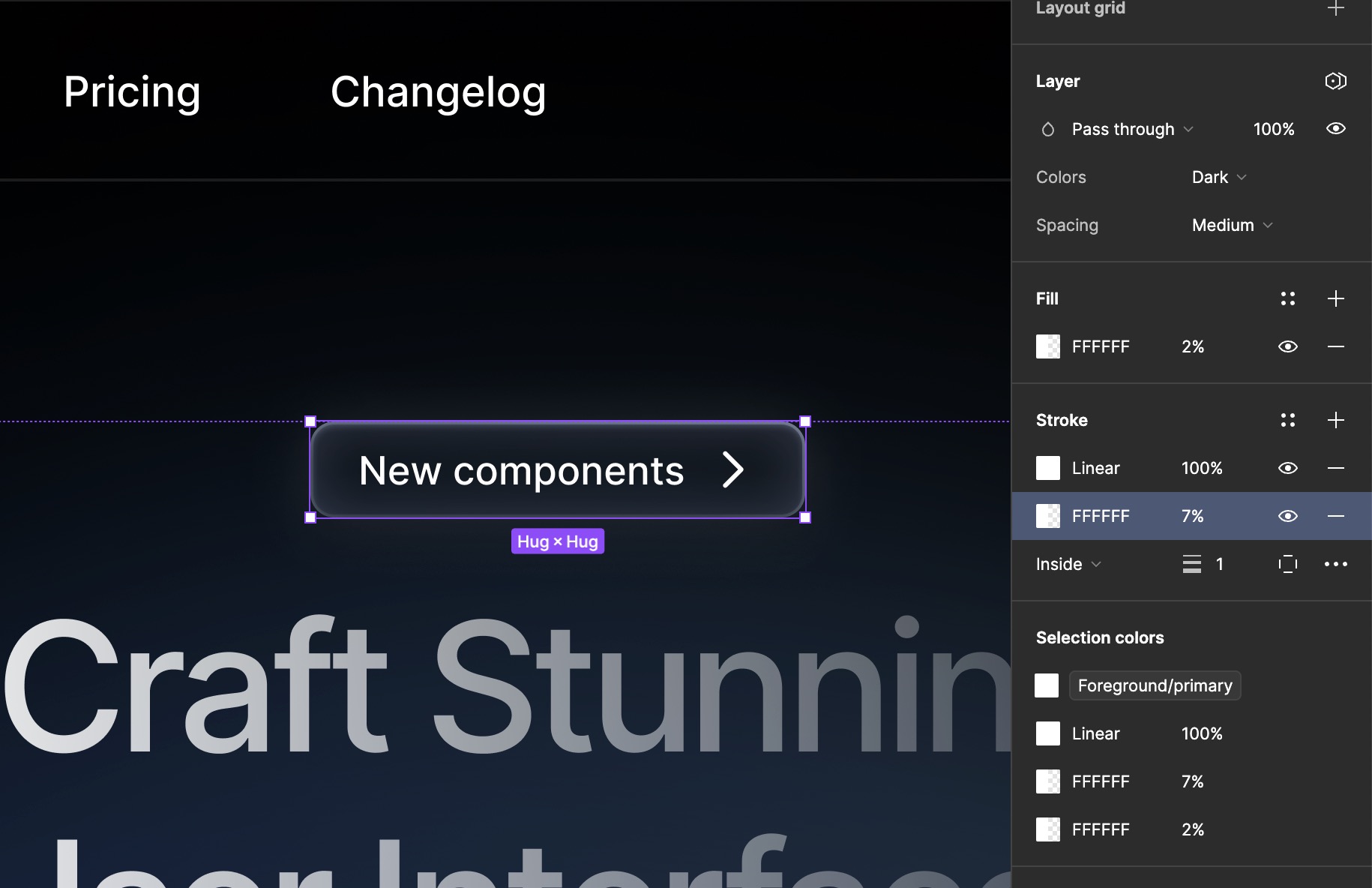The width and height of the screenshot is (1372, 888).
Task: Add a new fill
Action: [1337, 298]
